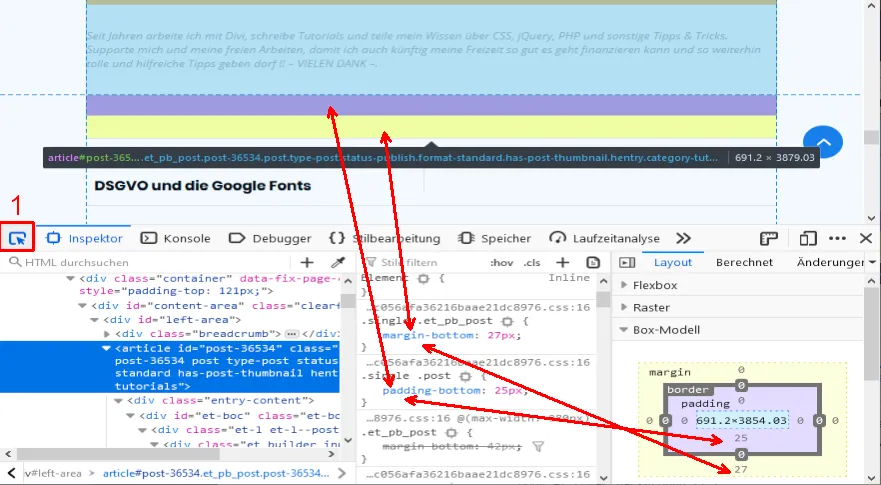Image resolution: width=881 pixels, height=485 pixels.
Task: Select v#left-area in breadcrumb trail
Action: 53,473
